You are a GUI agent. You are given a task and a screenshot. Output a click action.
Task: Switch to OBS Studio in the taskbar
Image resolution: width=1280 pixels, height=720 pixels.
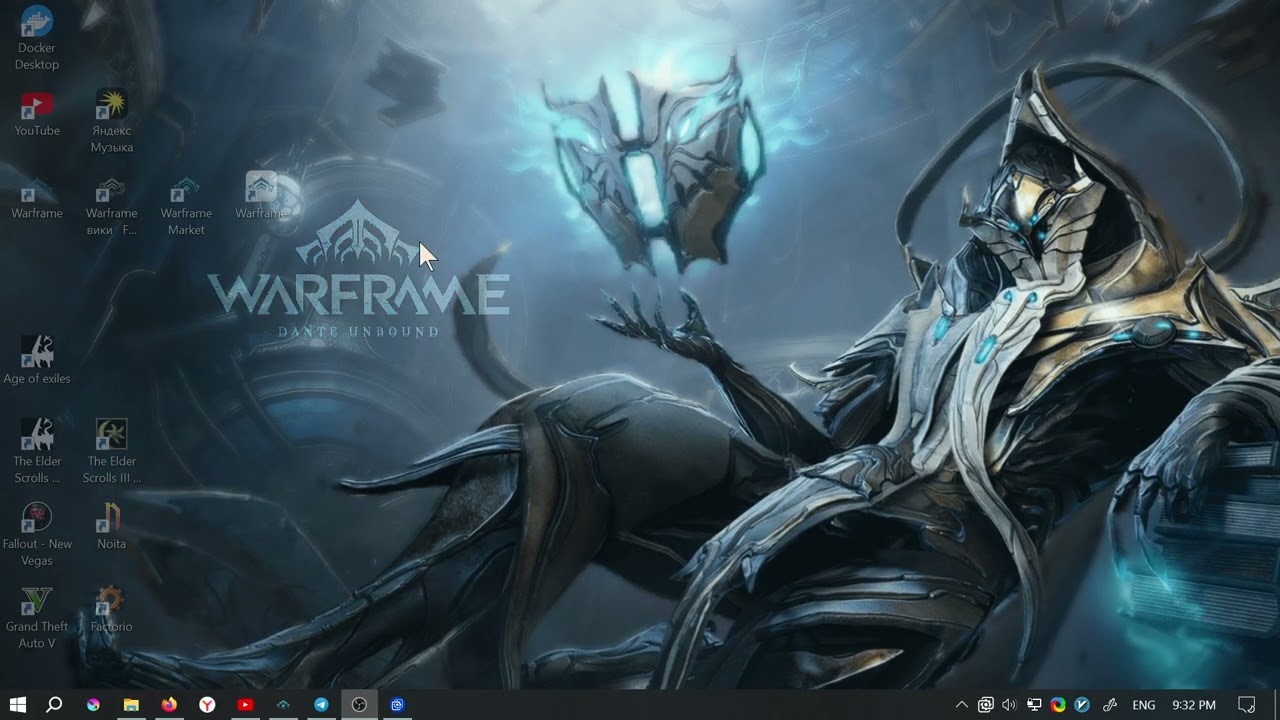click(x=359, y=705)
